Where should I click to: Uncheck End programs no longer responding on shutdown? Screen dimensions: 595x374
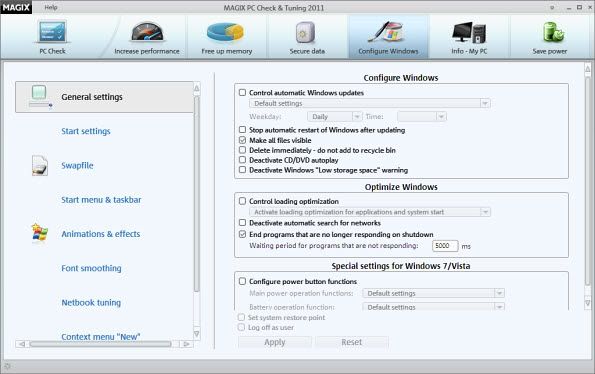[x=242, y=234]
